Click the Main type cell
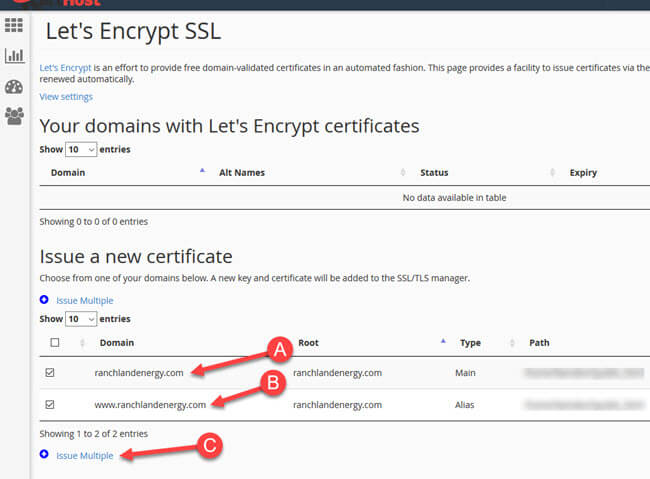 click(465, 373)
